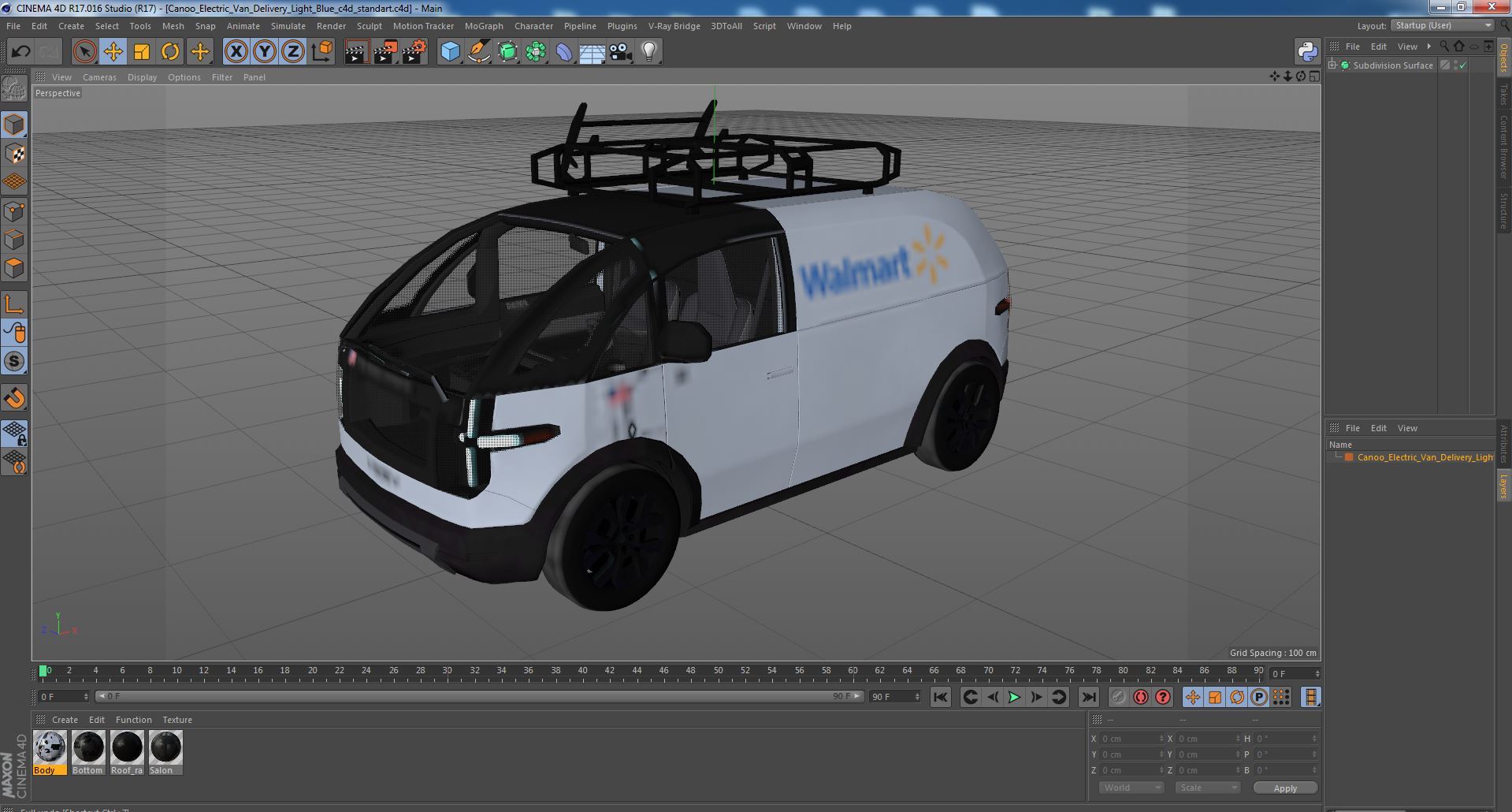The height and width of the screenshot is (812, 1512).
Task: Toggle Record Active Objects button
Action: click(x=1118, y=697)
